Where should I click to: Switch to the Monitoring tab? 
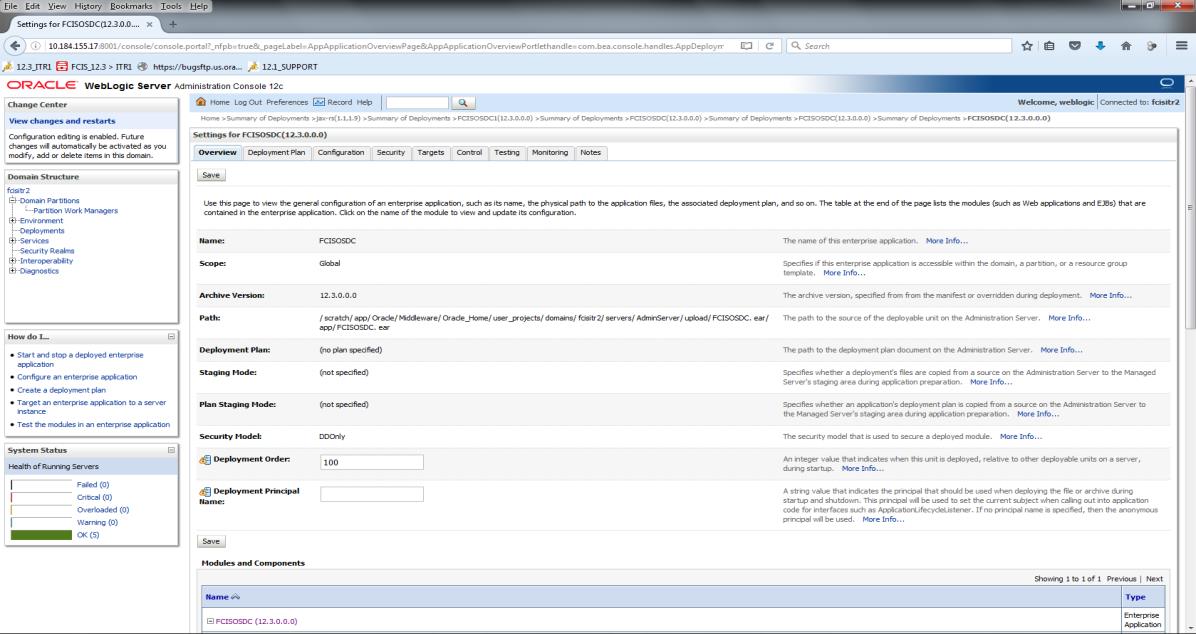point(550,153)
